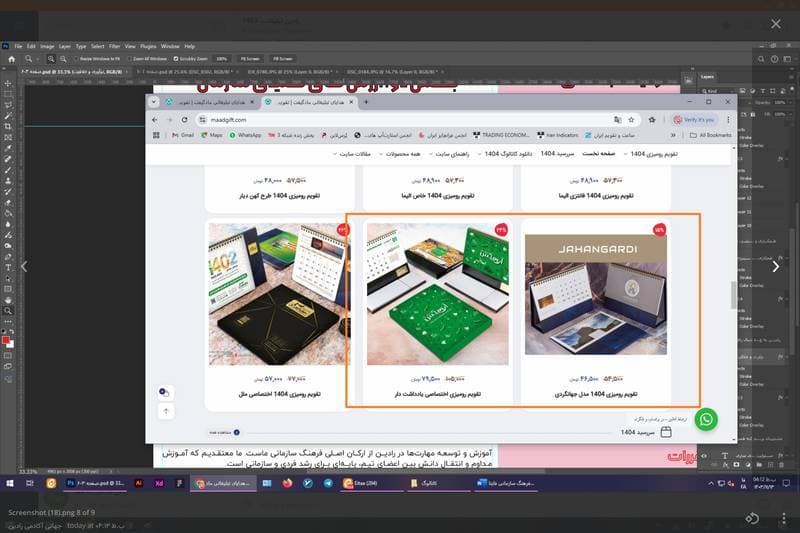Expand the 'تقویم رومیزی 1404' site menu
Viewport: 800px width, 533px height.
(650, 154)
